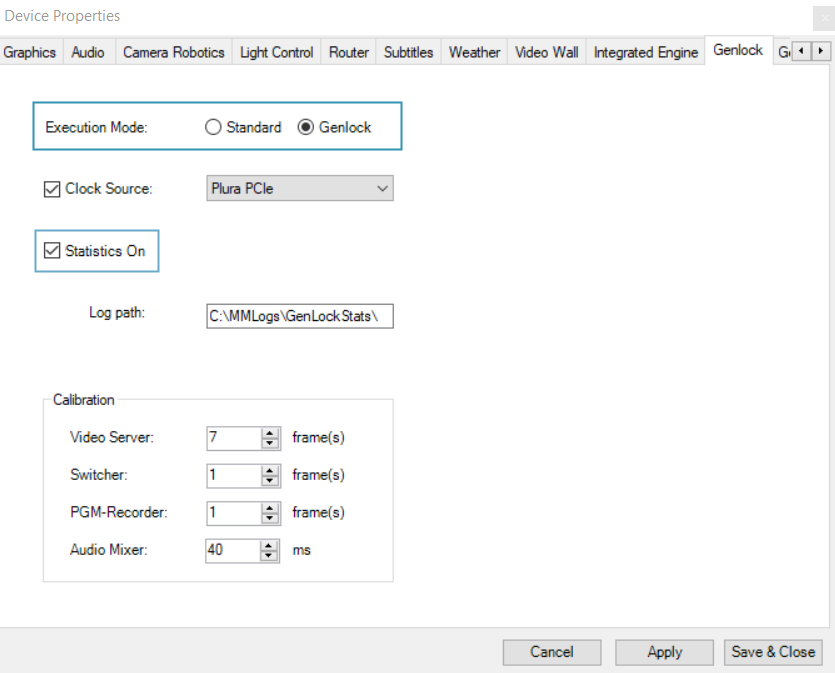Open the Plura PCIe clock source dropdown

tap(299, 188)
